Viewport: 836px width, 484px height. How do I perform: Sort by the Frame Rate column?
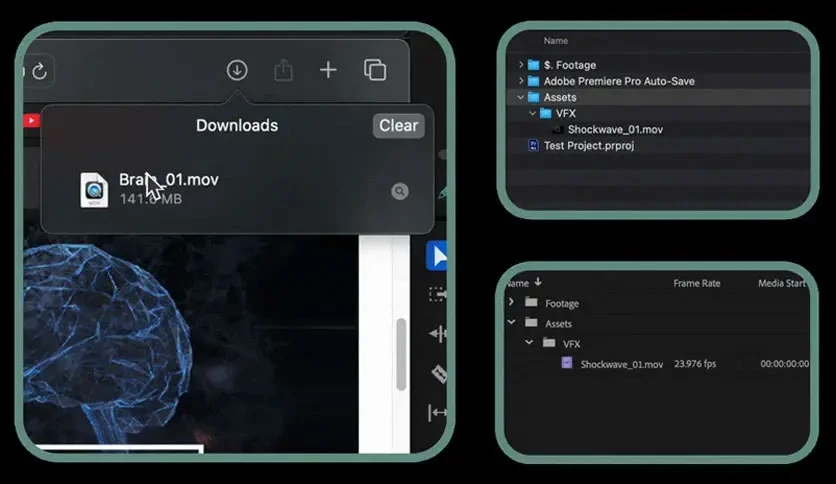pos(696,284)
